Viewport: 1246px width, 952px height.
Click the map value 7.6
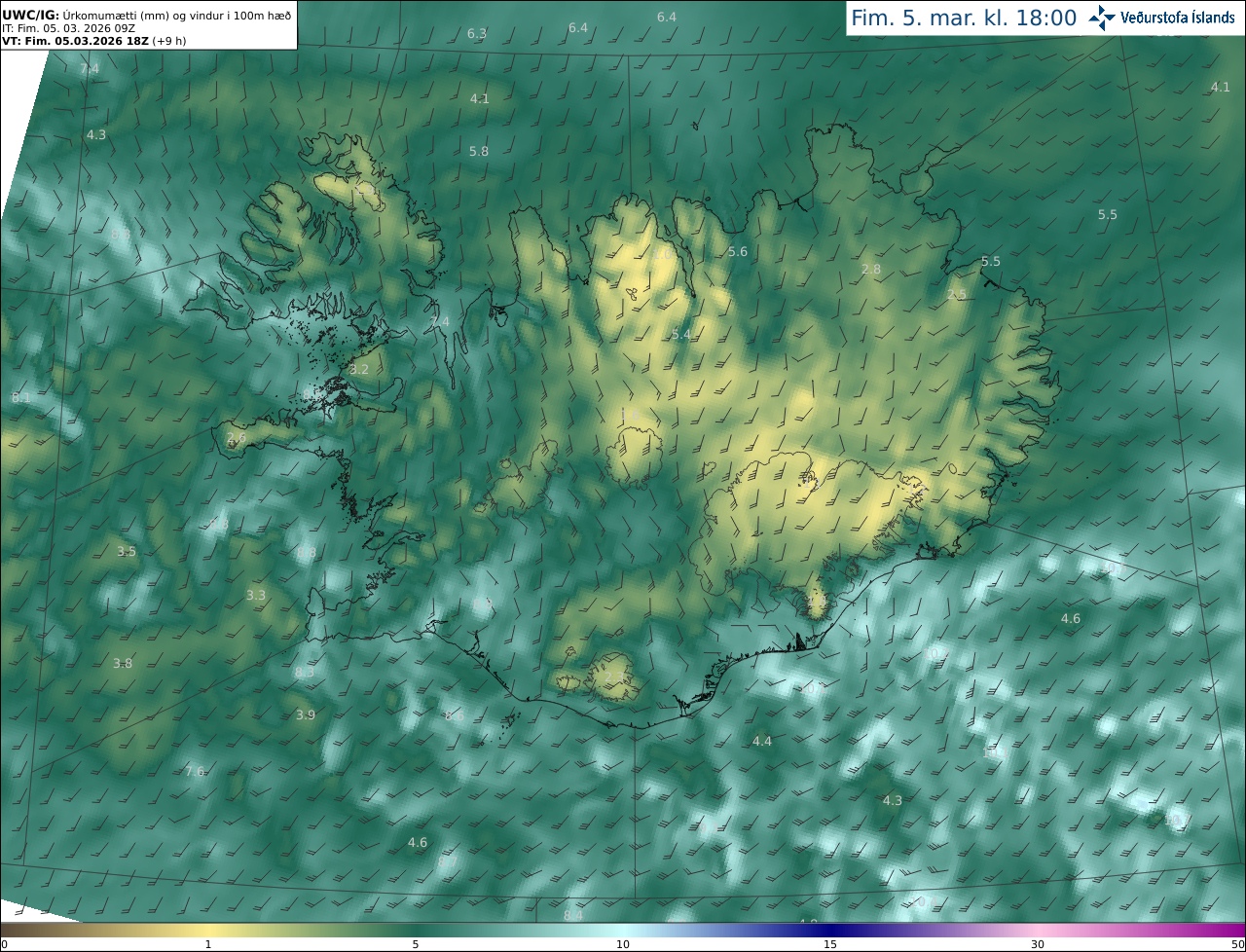pyautogui.click(x=196, y=771)
